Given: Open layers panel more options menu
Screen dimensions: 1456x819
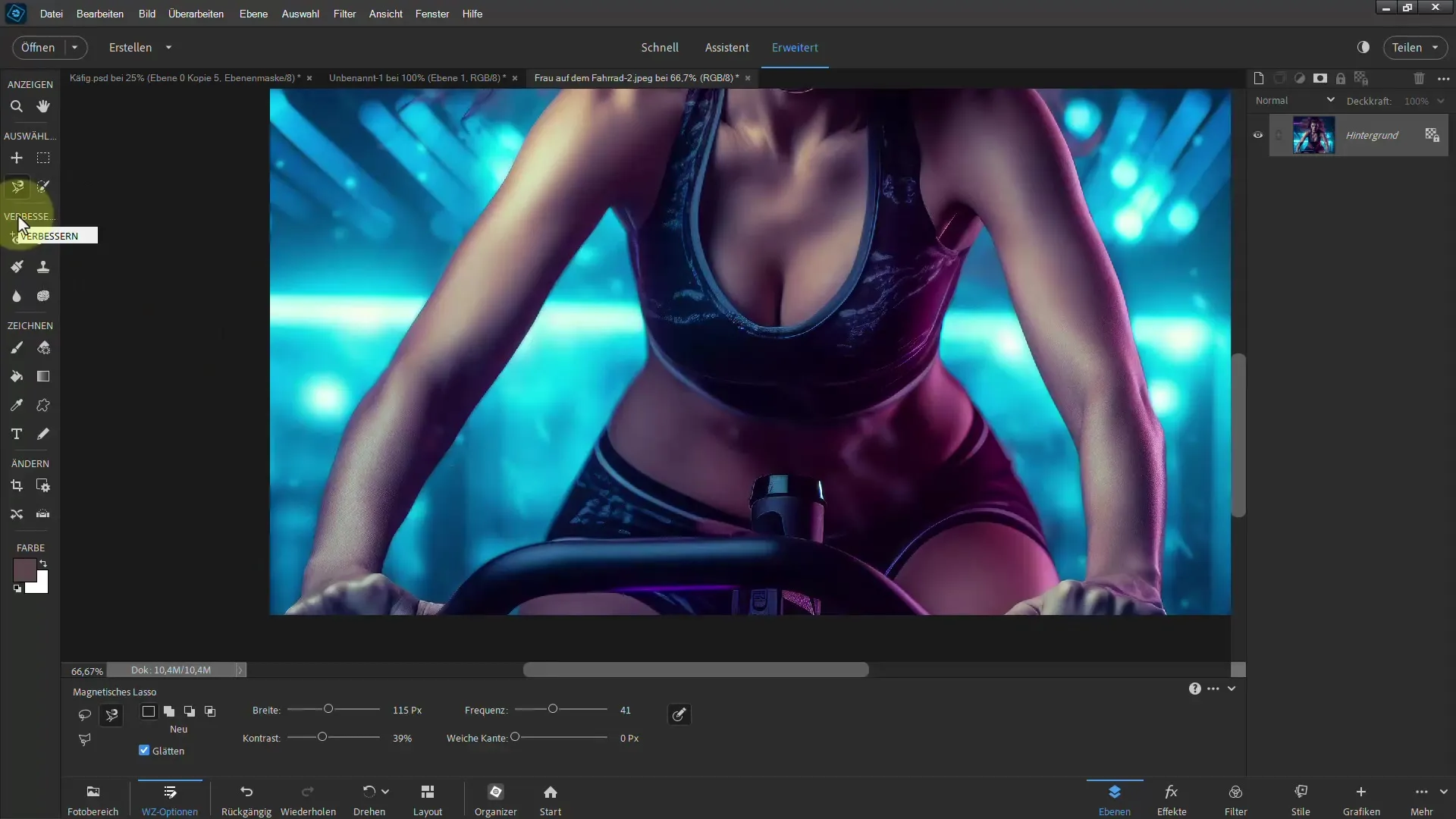Looking at the screenshot, I should (x=1443, y=78).
